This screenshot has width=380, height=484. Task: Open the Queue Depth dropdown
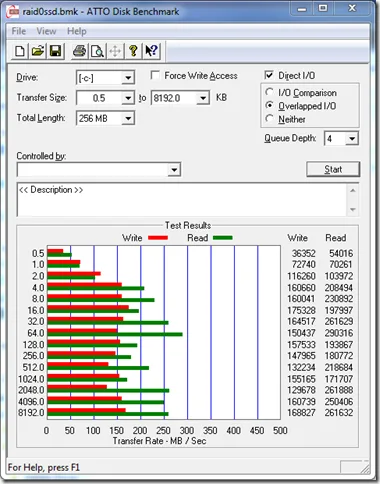coord(352,139)
